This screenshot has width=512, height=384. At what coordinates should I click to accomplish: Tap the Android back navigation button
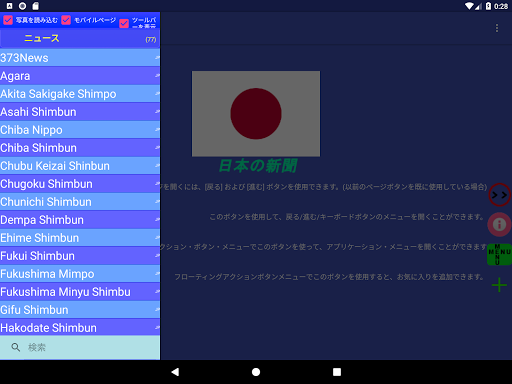pyautogui.click(x=175, y=372)
